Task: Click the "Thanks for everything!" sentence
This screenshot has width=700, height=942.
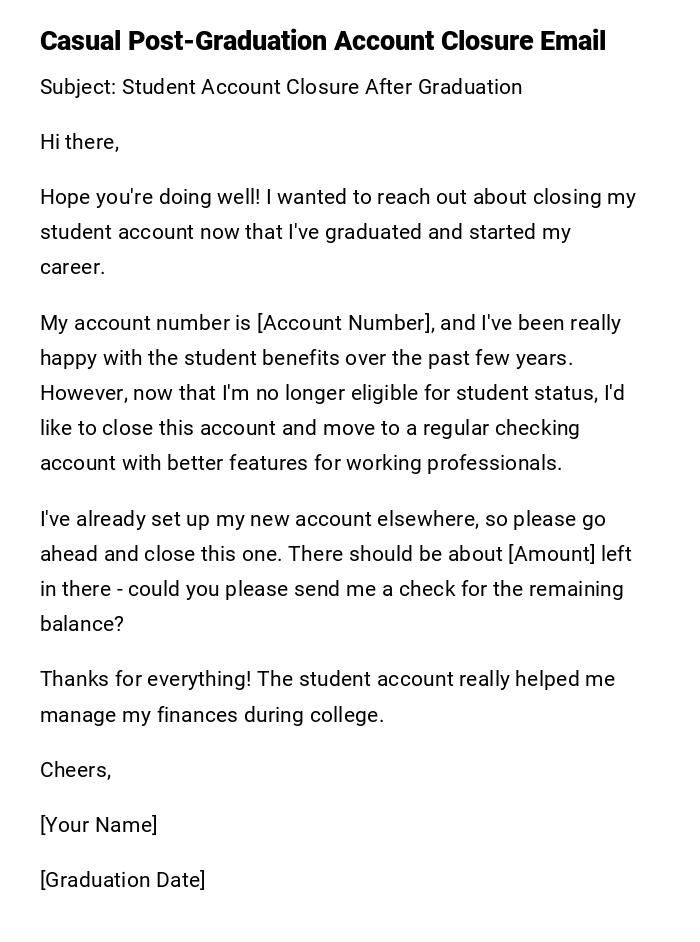Action: pyautogui.click(x=145, y=679)
